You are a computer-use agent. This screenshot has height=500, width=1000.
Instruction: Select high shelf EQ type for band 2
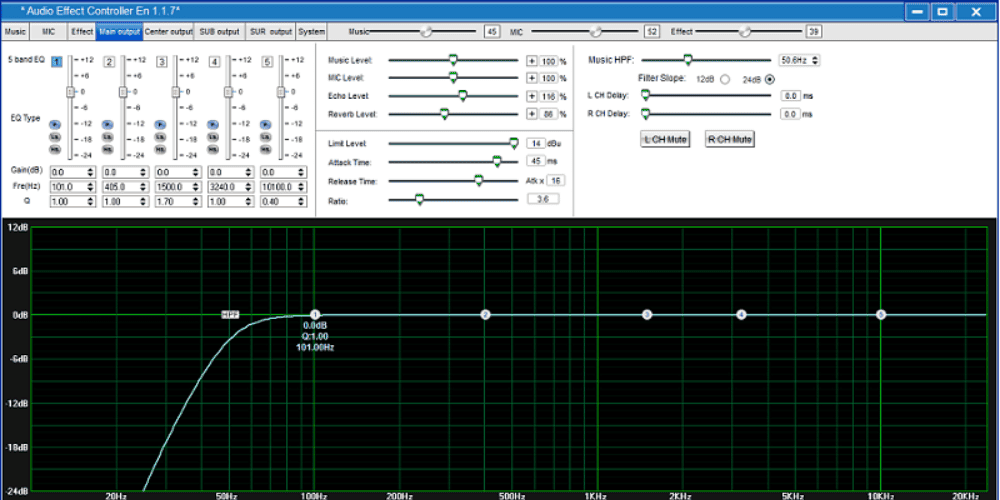(x=108, y=149)
